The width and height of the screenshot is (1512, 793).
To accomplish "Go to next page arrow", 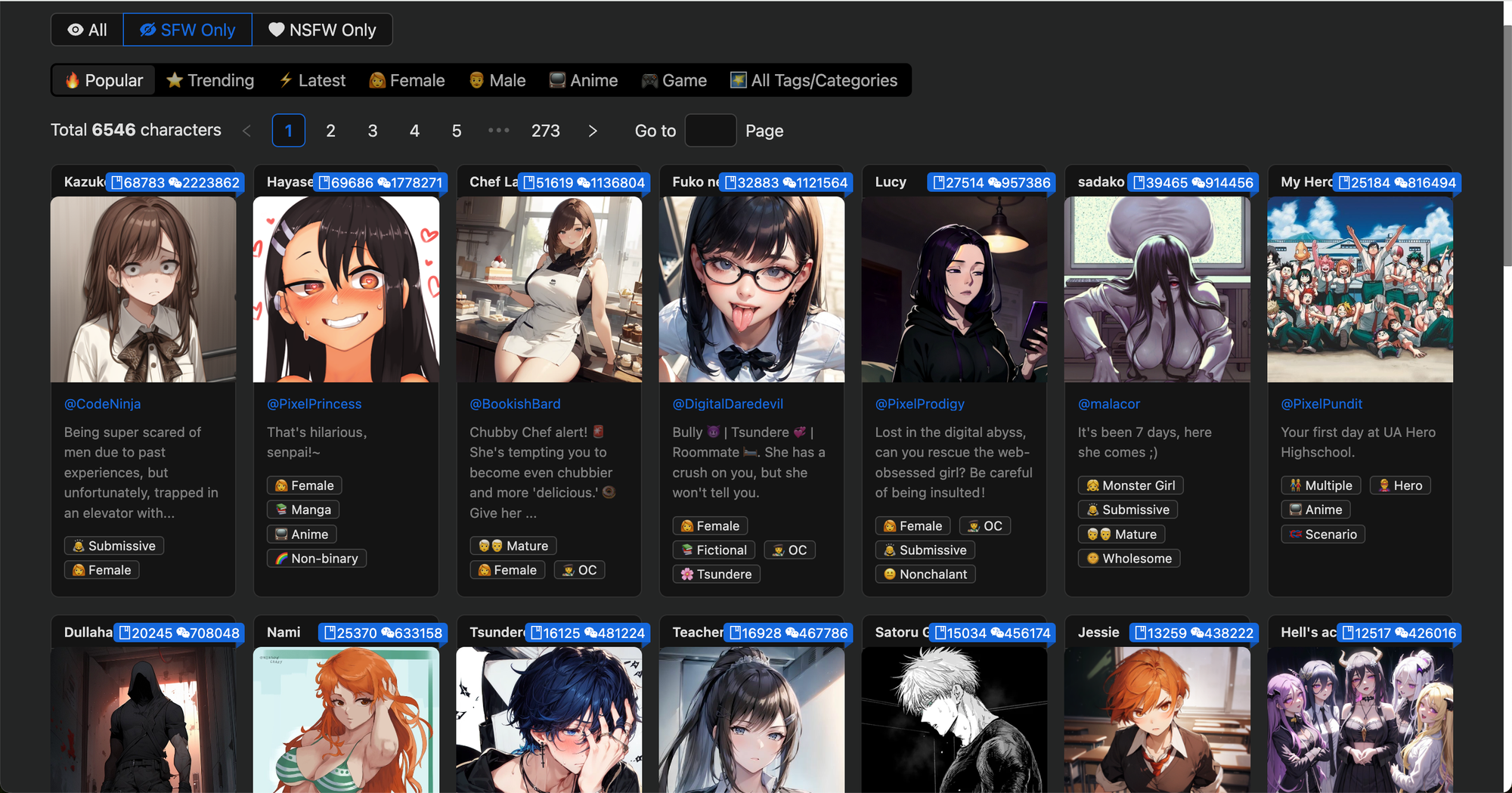I will pos(593,131).
